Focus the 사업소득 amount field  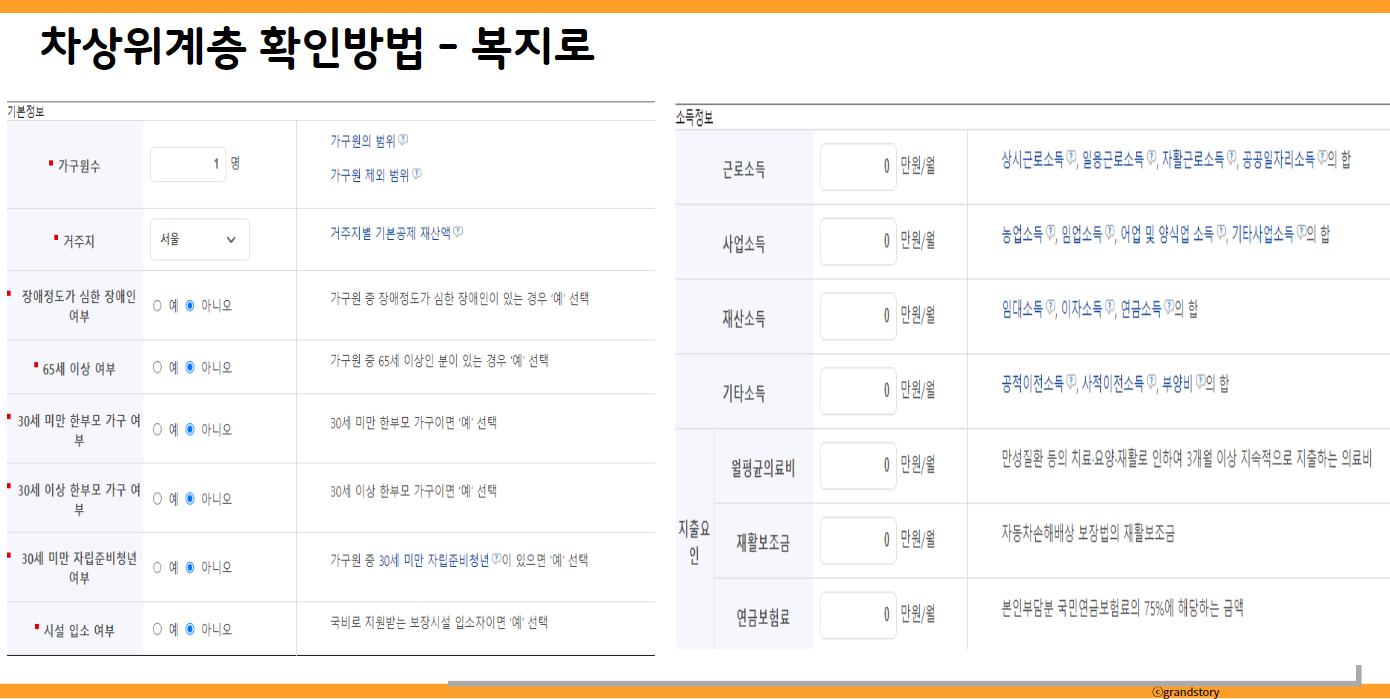click(x=858, y=241)
